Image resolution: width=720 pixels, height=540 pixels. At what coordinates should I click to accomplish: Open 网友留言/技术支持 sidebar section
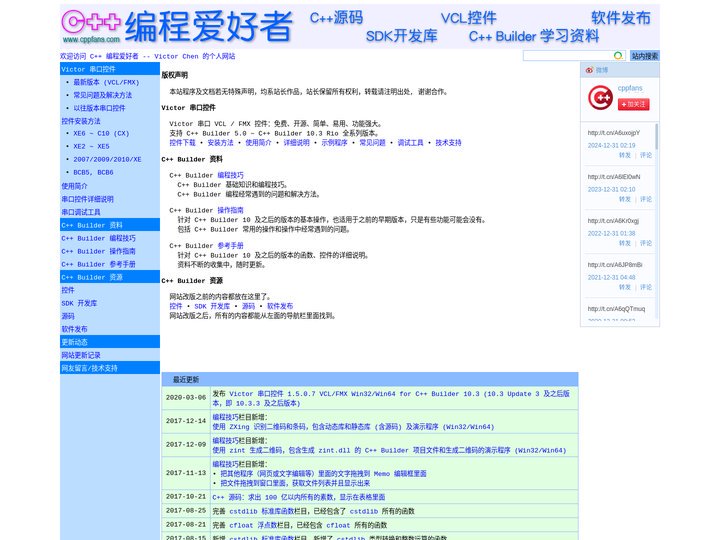[90, 368]
